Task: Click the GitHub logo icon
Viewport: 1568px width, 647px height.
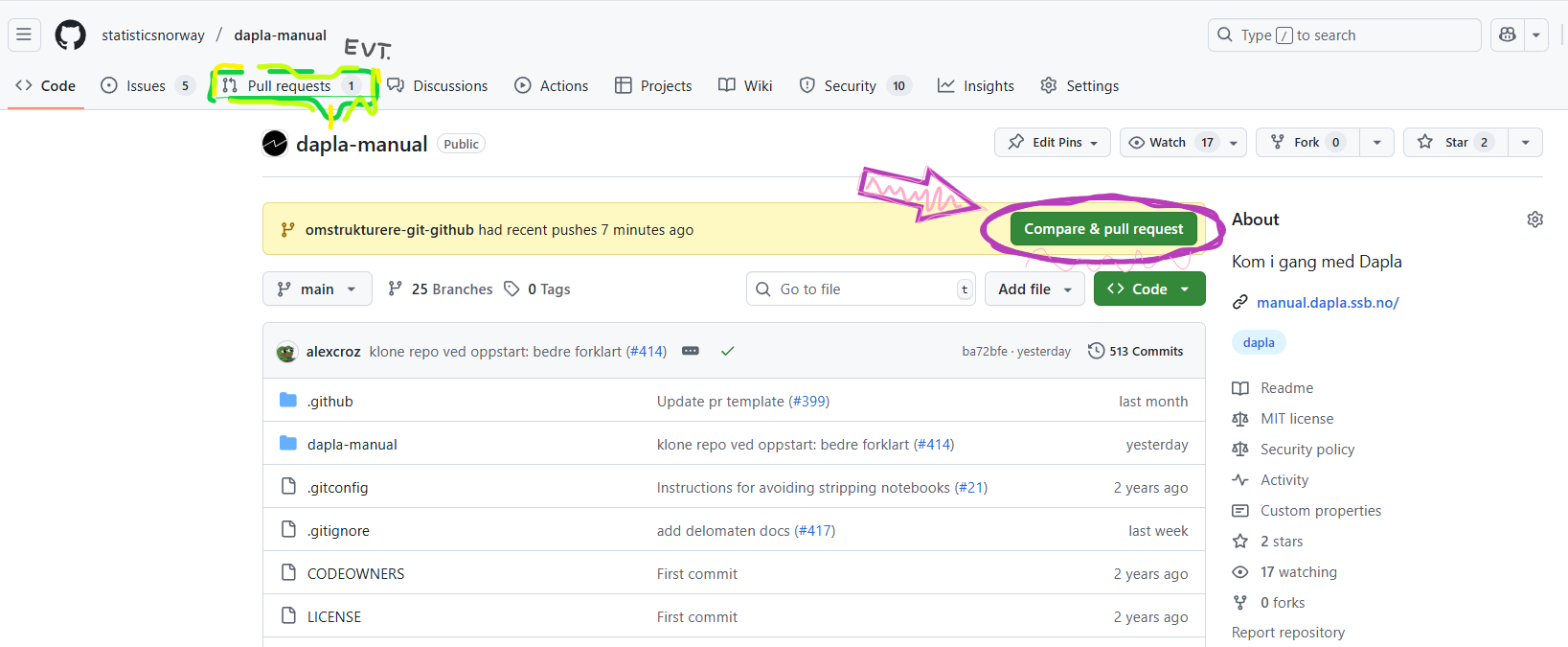Action: coord(70,35)
